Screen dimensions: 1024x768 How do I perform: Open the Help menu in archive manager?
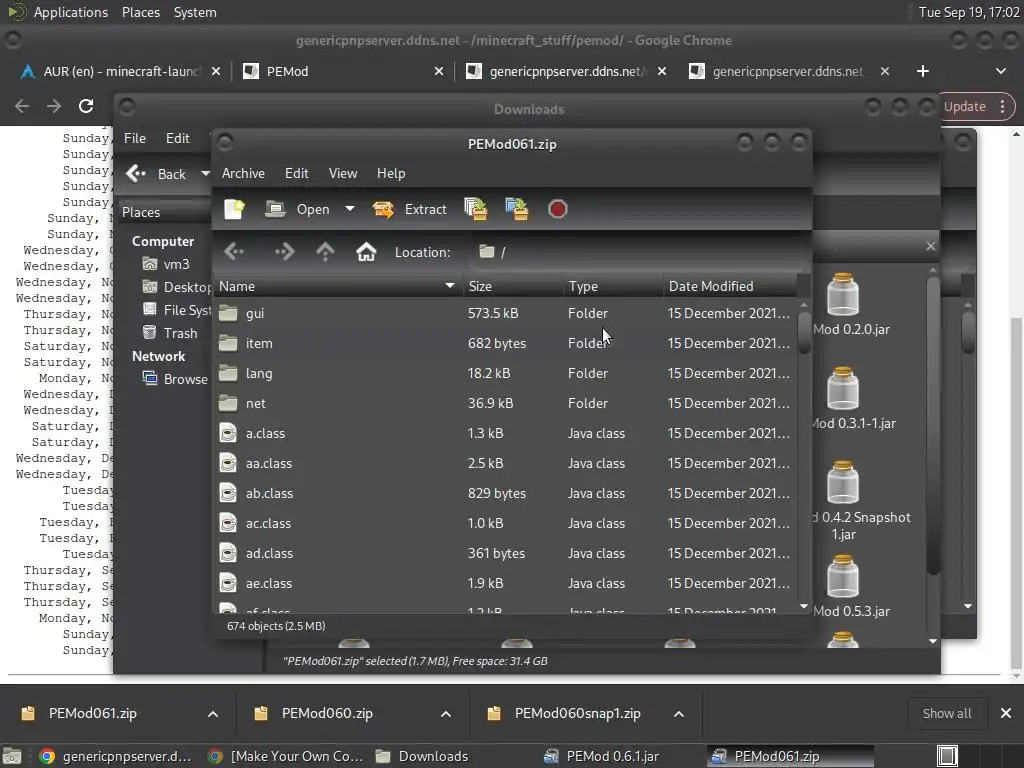click(391, 173)
